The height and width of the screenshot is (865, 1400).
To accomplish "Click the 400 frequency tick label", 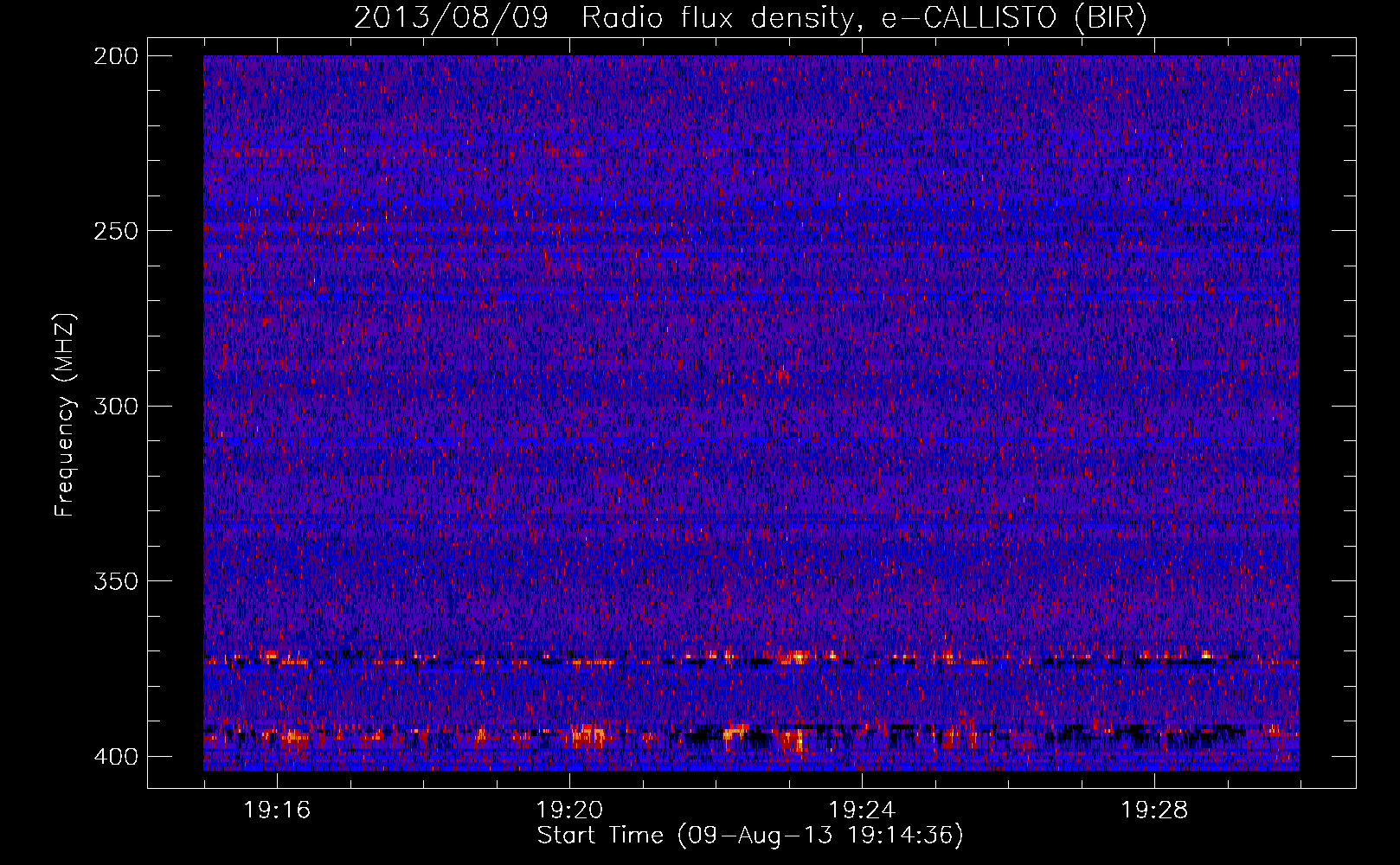I will 115,757.
